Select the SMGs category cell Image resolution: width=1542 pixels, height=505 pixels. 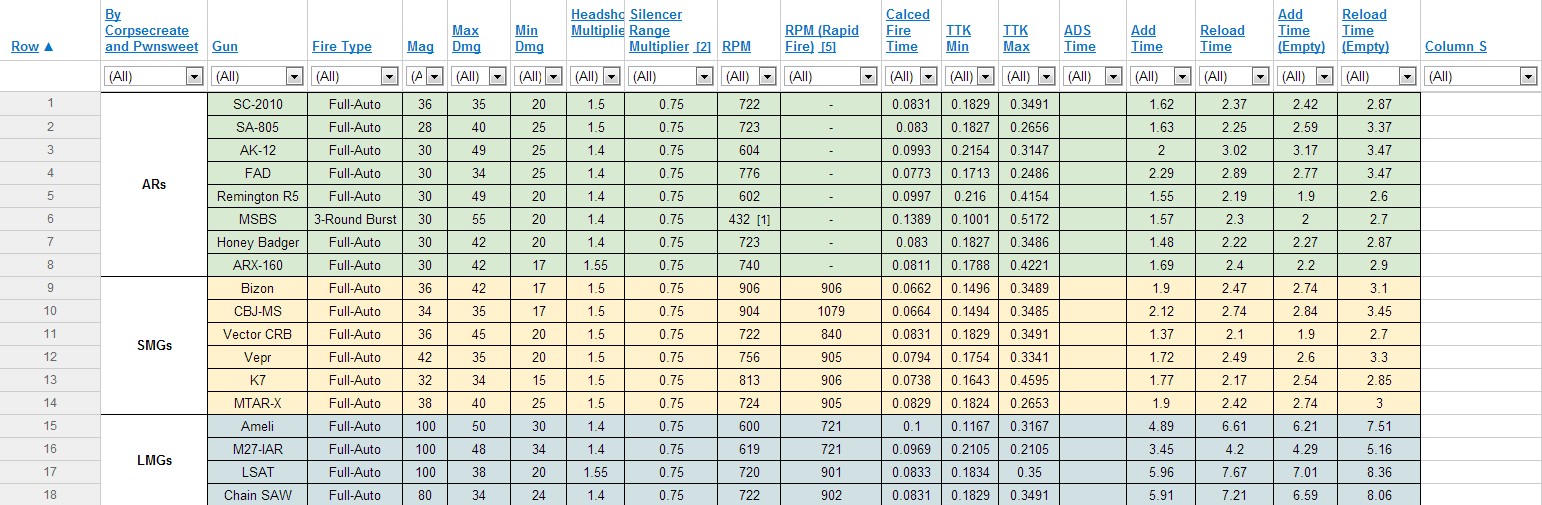[x=154, y=345]
